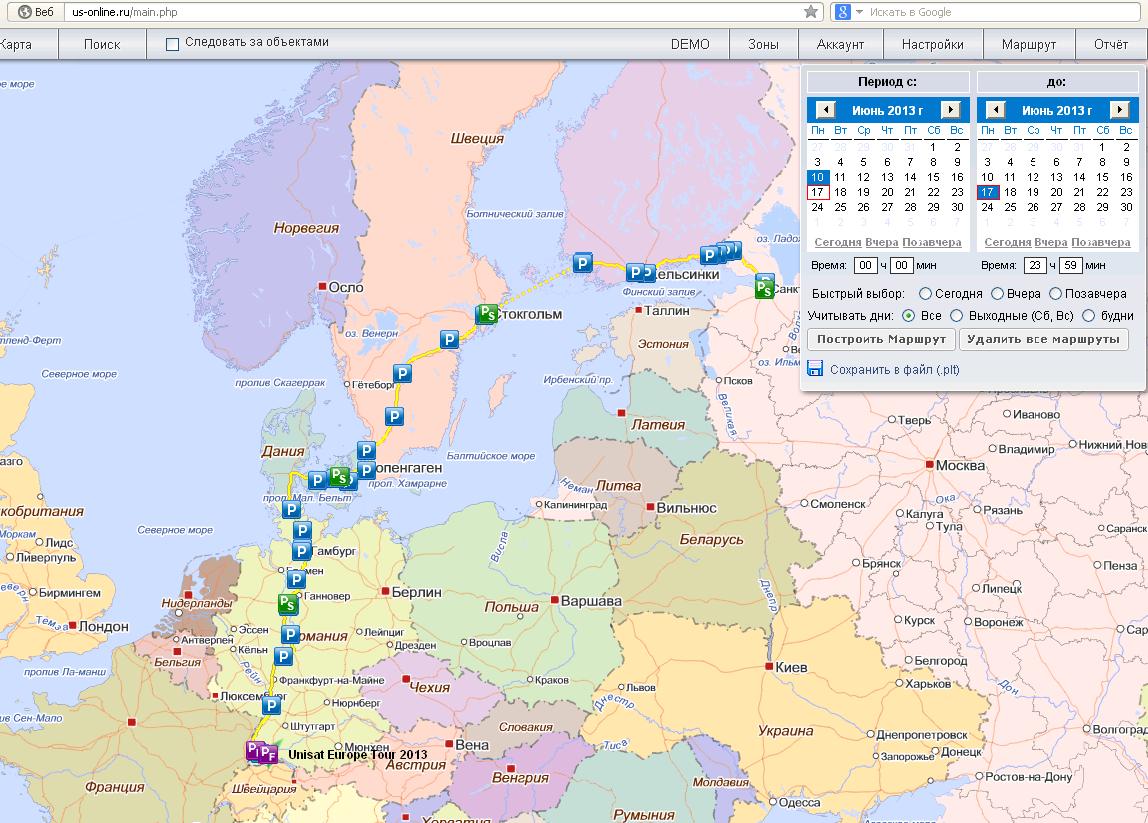Choose the Выходные (Сб, Вс) radio option
Viewport: 1148px width, 823px height.
pos(956,316)
